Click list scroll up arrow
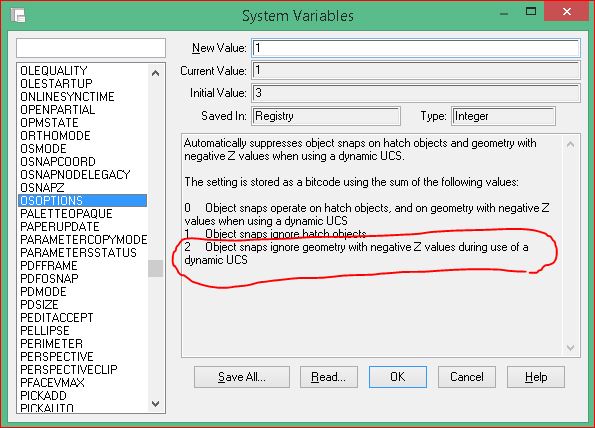 (155, 73)
